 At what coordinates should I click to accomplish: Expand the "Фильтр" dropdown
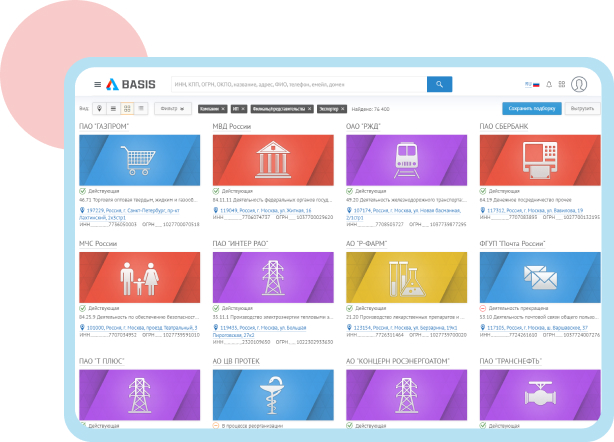click(x=174, y=108)
